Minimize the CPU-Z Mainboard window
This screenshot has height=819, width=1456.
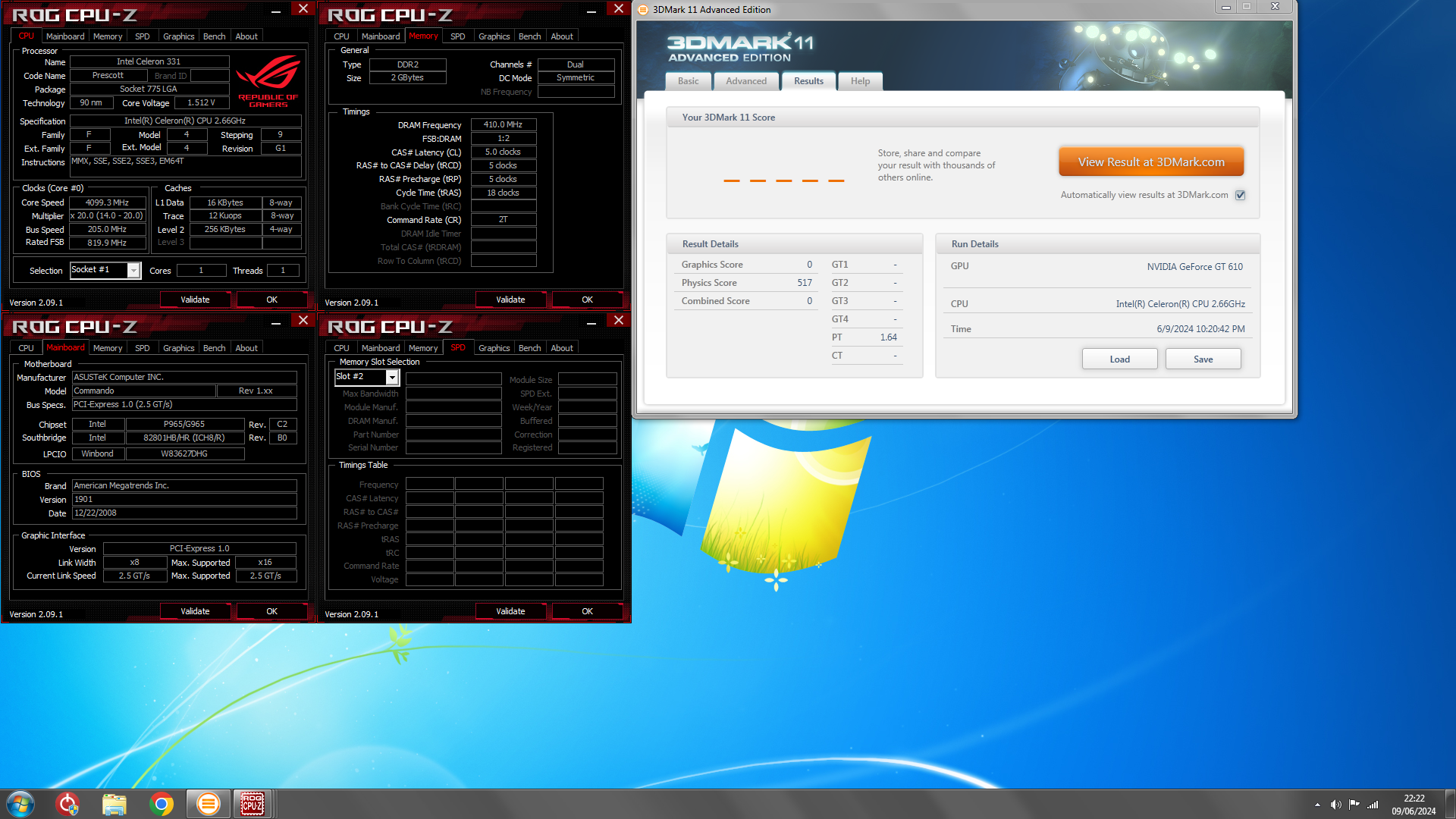tap(276, 322)
